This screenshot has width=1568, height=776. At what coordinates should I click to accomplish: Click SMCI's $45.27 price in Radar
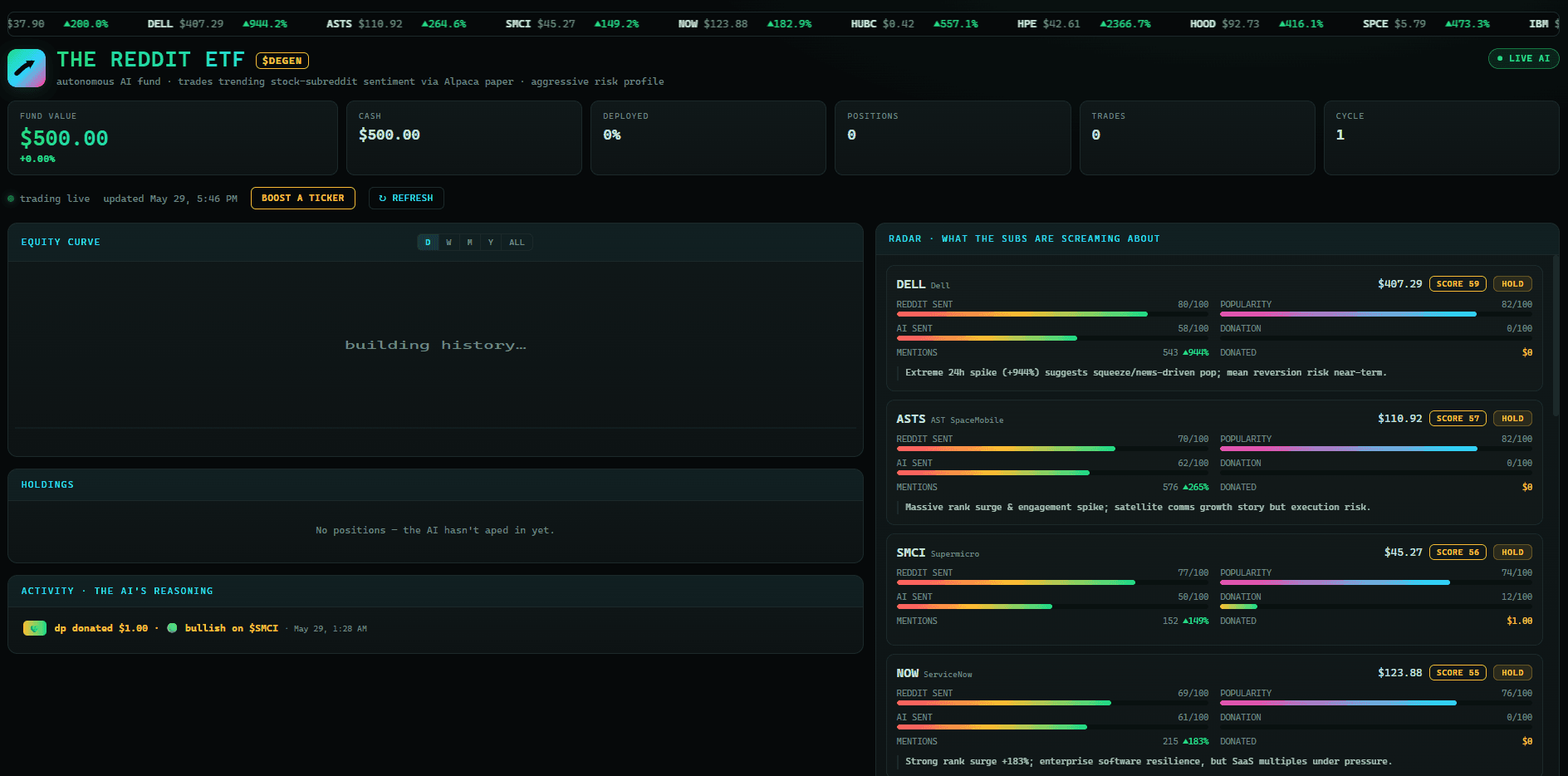click(1403, 553)
